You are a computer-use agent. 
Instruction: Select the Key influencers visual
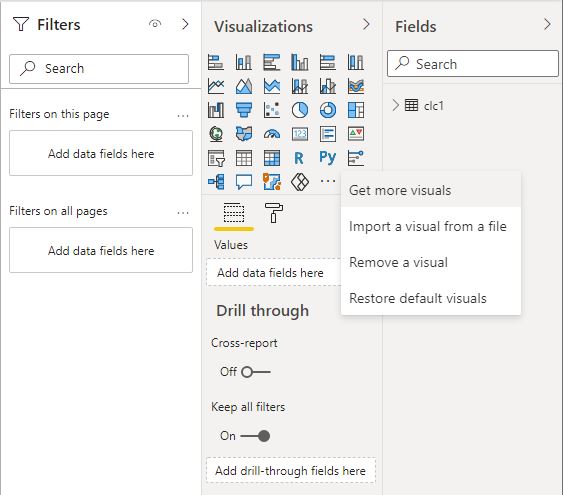356,158
